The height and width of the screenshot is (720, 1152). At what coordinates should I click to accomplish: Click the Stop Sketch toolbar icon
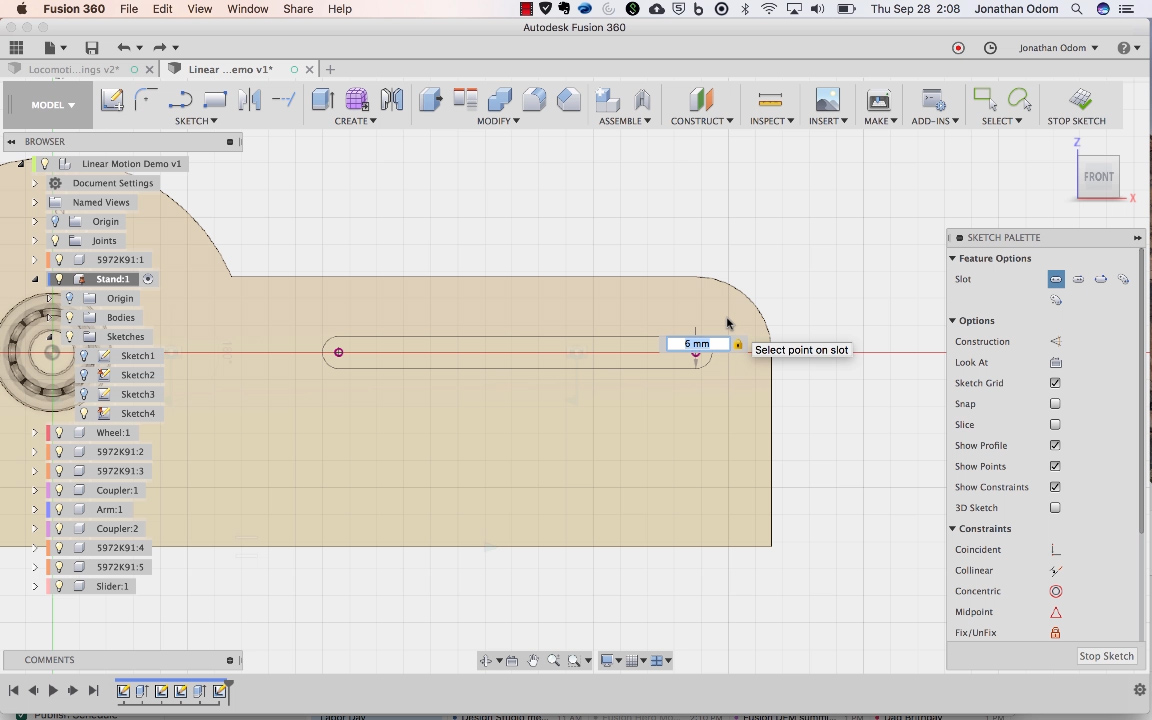tap(1080, 99)
